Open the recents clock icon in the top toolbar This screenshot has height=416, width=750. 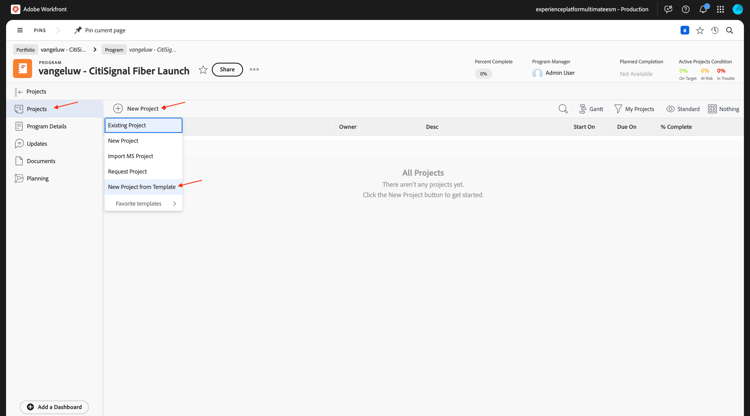click(715, 30)
